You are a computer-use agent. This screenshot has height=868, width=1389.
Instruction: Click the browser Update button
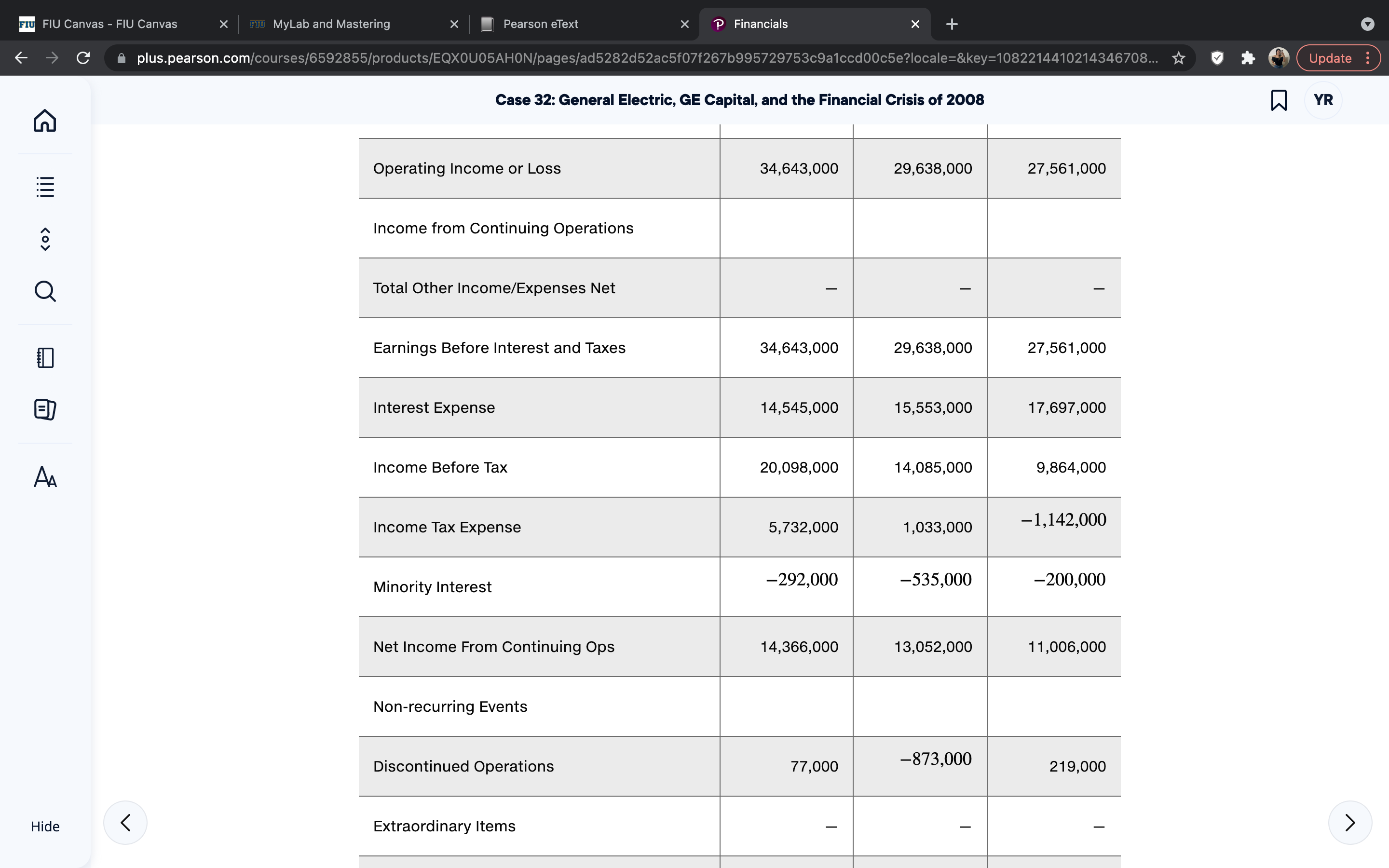pos(1338,58)
